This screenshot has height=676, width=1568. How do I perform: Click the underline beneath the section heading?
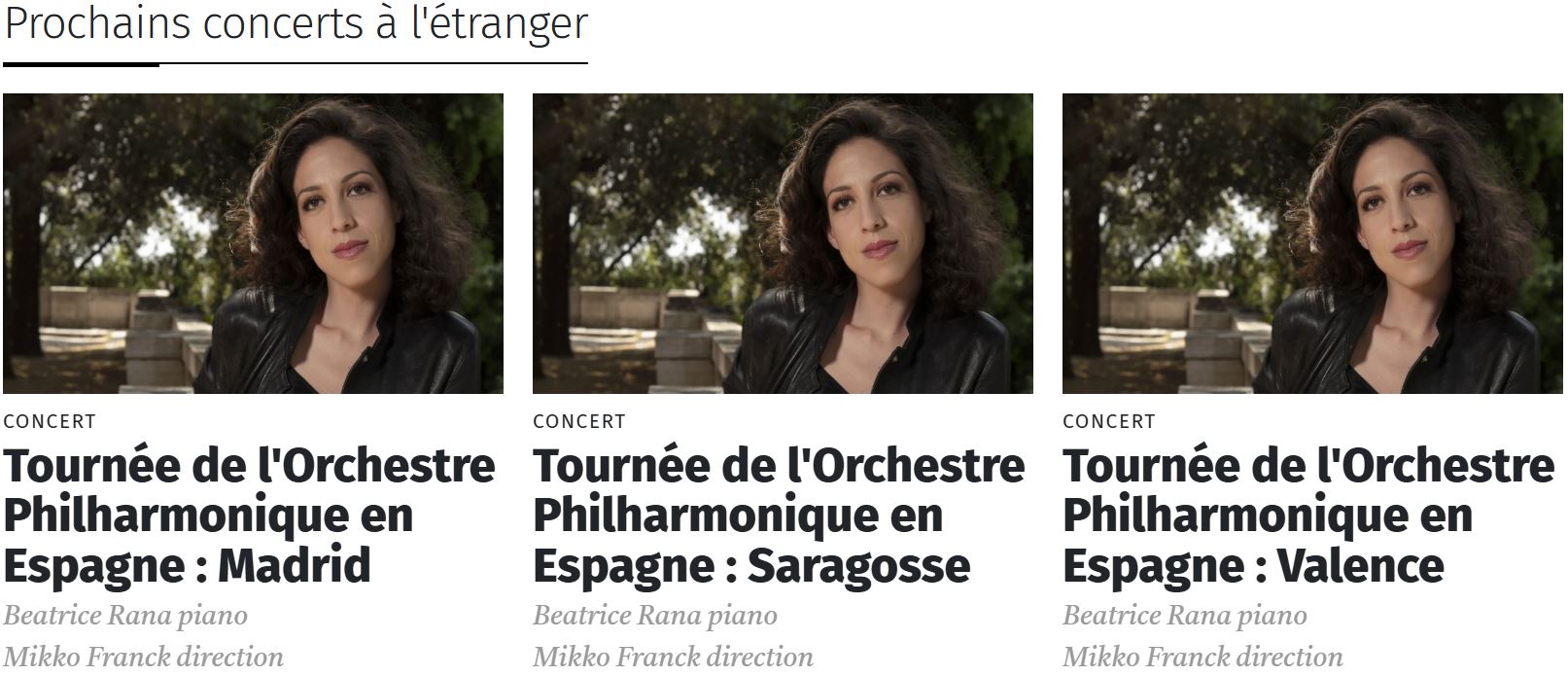tap(296, 64)
